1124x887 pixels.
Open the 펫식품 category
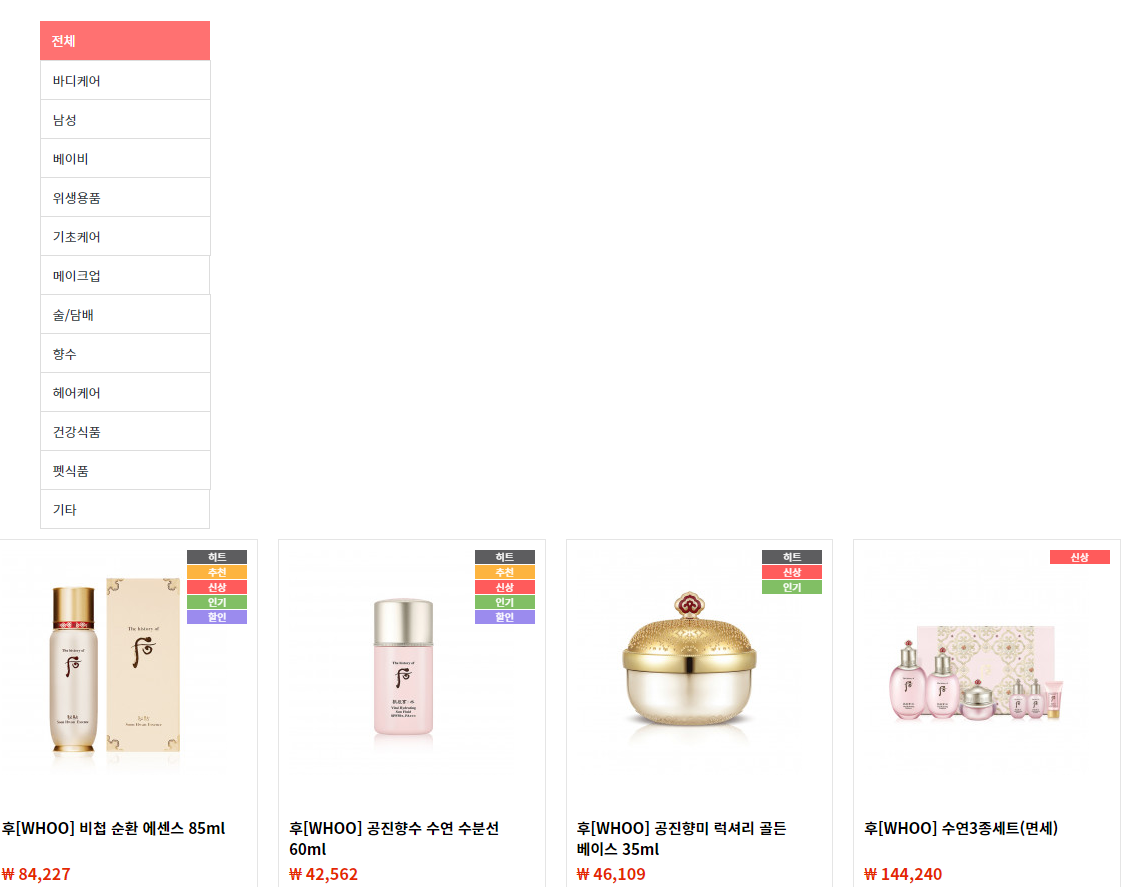click(125, 470)
